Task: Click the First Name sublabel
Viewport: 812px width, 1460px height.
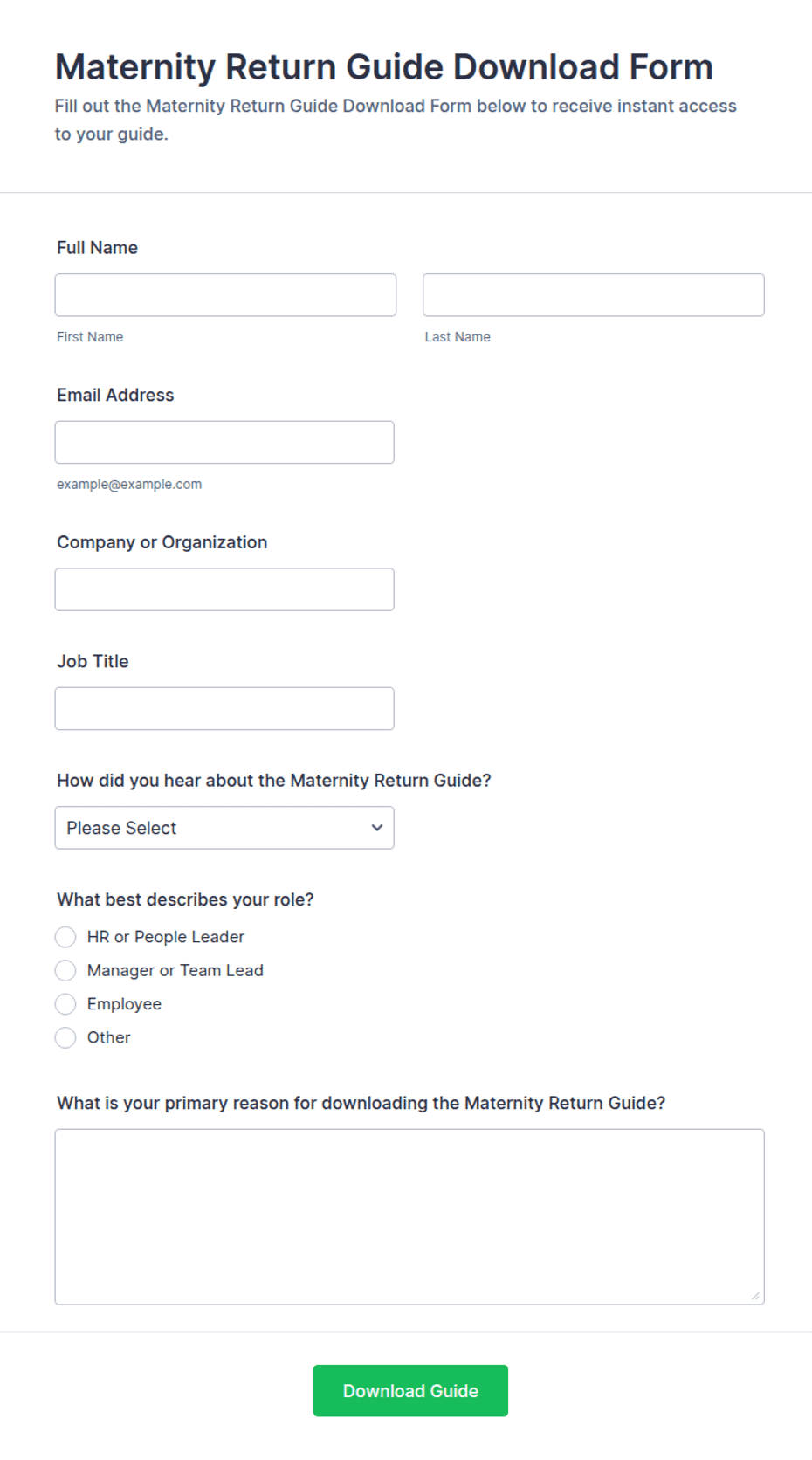Action: point(90,337)
